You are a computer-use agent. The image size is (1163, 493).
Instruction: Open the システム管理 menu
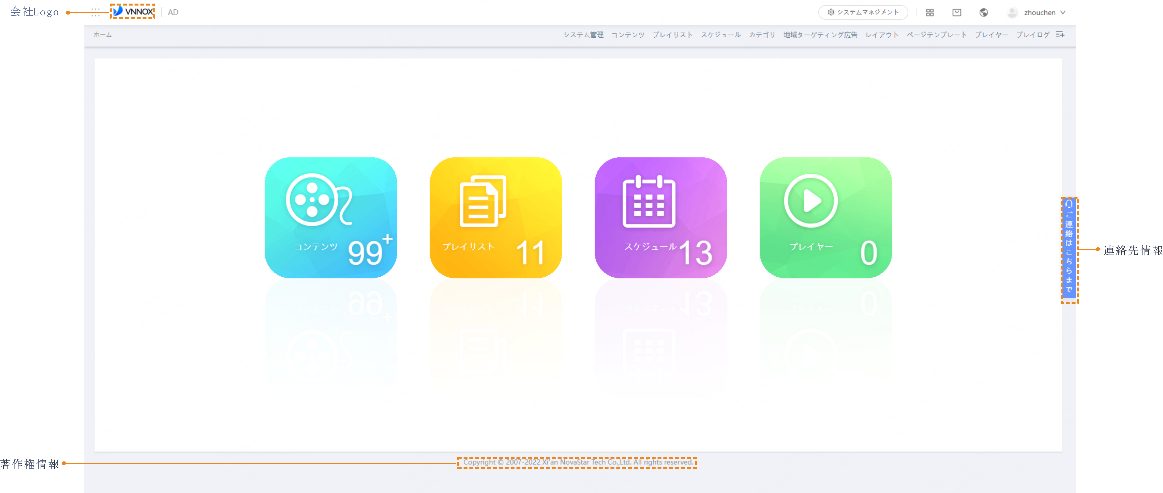coord(583,35)
